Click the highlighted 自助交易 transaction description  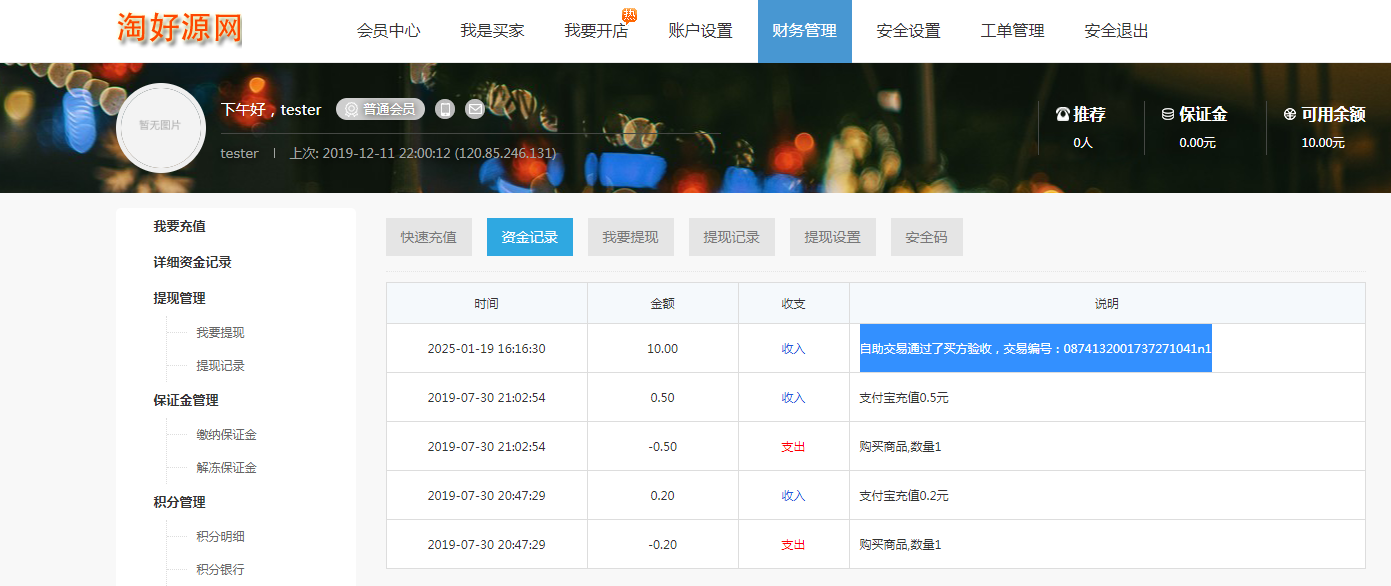pos(1035,349)
